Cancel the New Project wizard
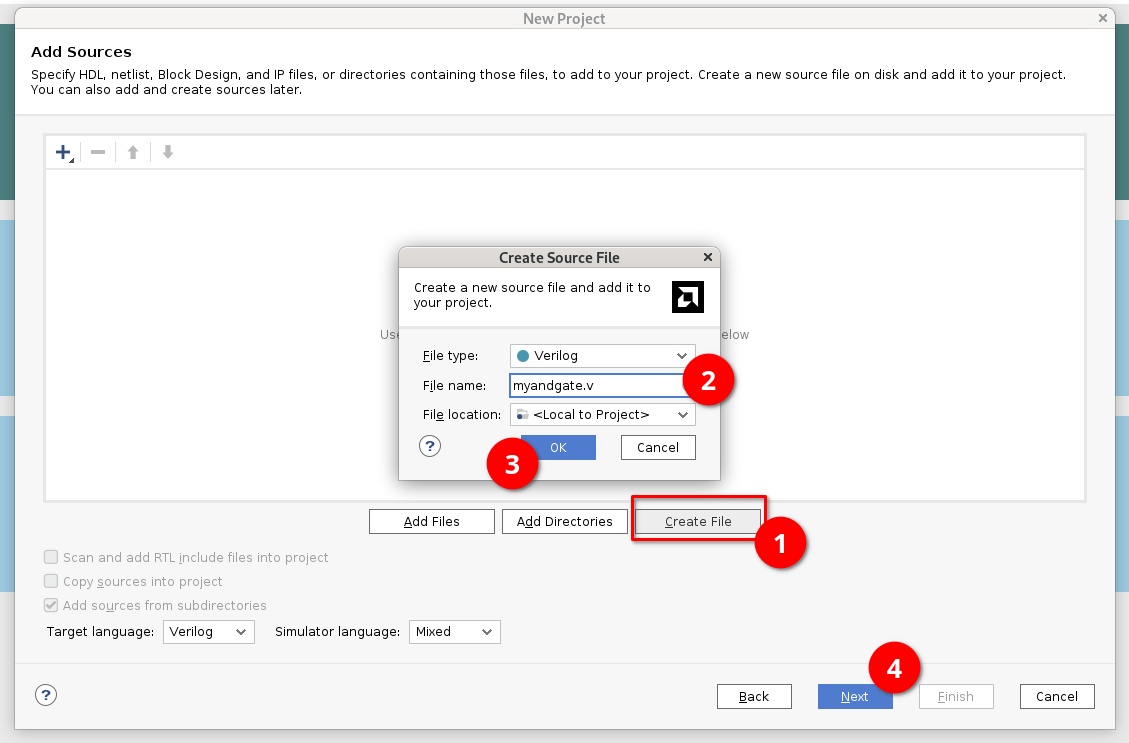Viewport: 1129px width, 743px height. pos(1057,697)
